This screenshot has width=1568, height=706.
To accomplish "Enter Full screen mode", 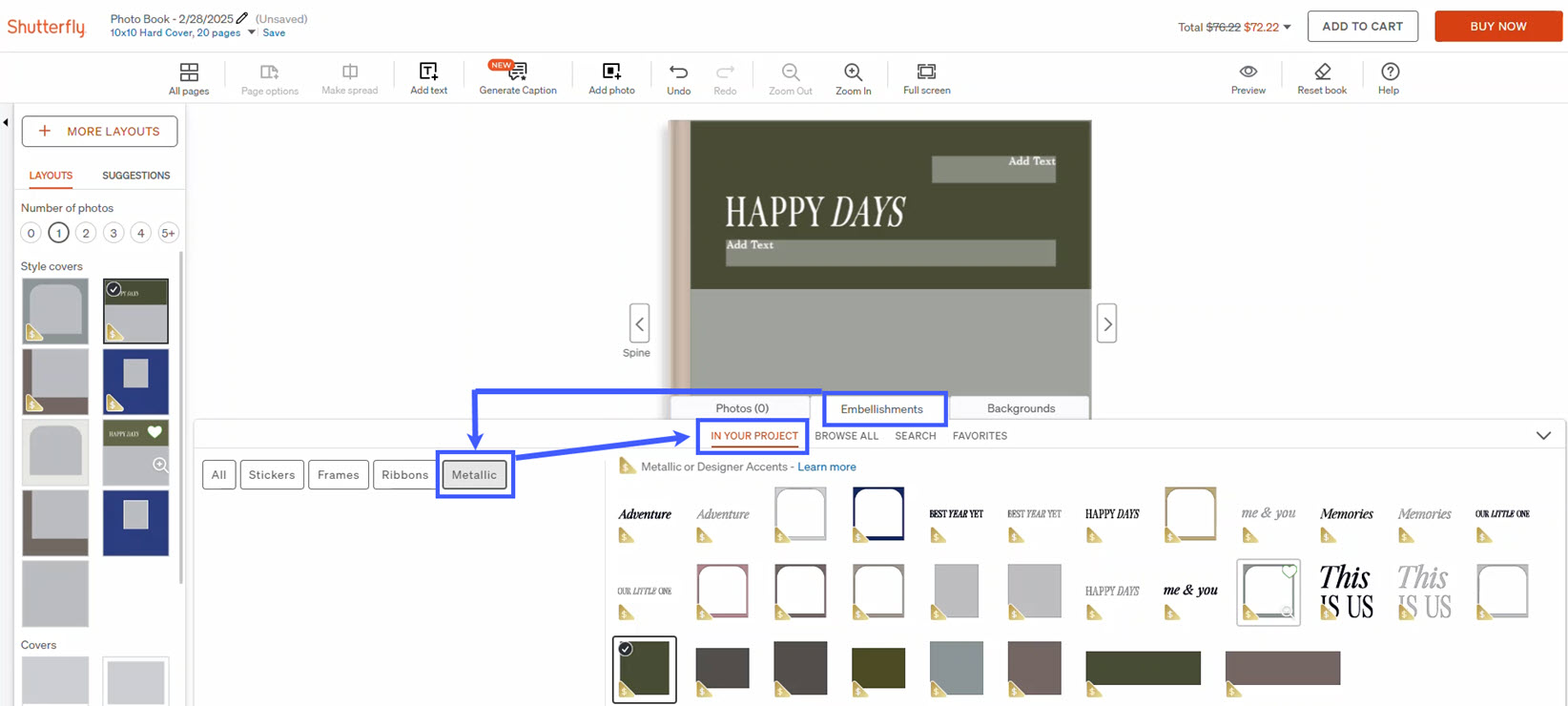I will pyautogui.click(x=926, y=73).
